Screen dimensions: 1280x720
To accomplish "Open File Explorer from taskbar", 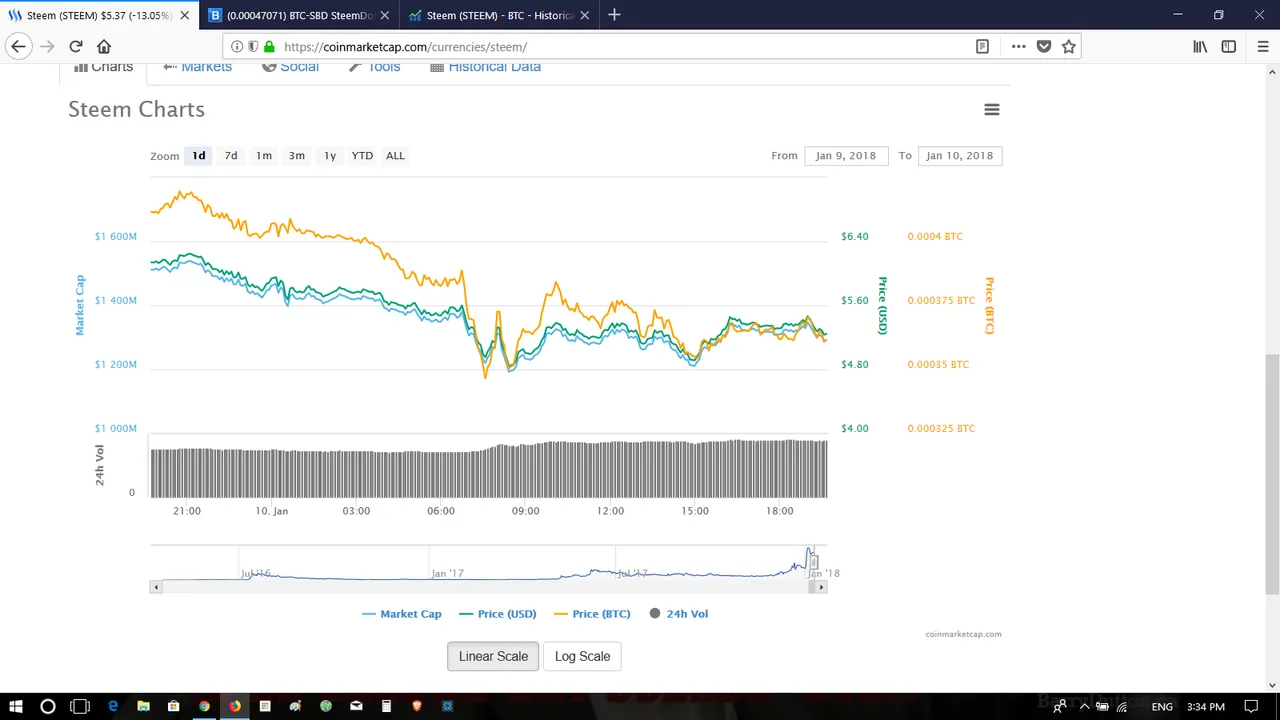I will pyautogui.click(x=143, y=706).
